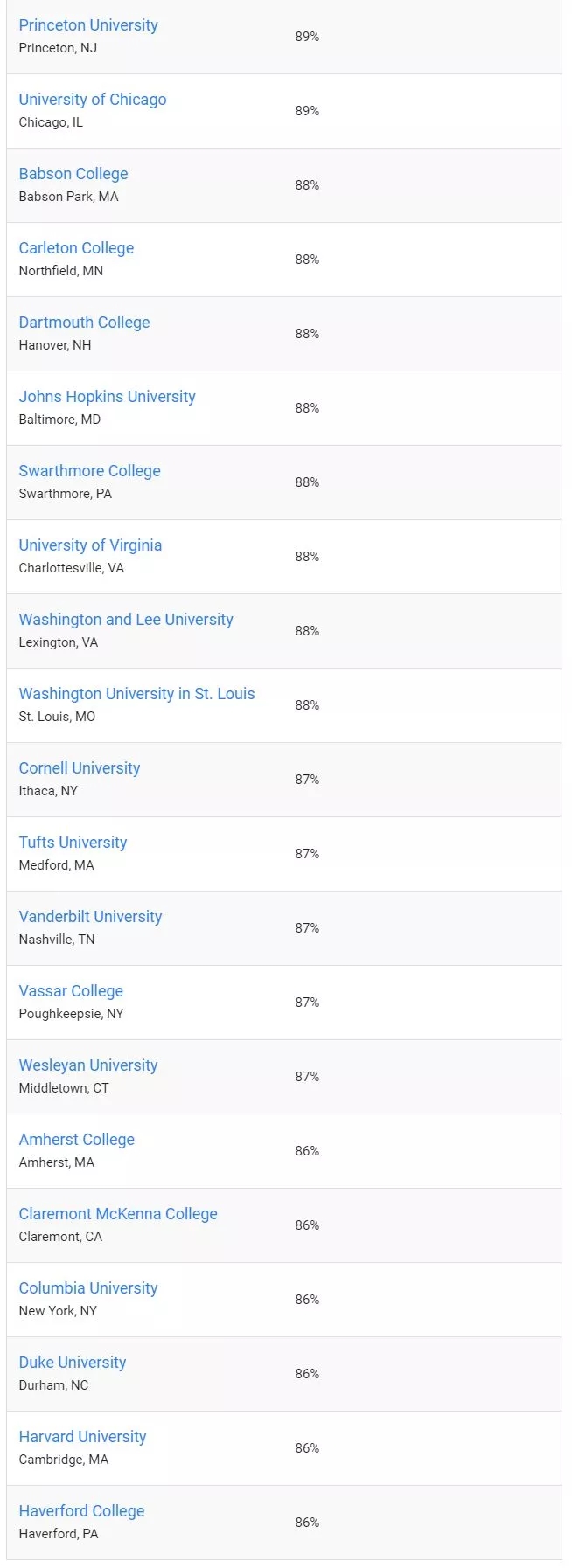
Task: Open the Wesleyan University link
Action: point(88,1065)
